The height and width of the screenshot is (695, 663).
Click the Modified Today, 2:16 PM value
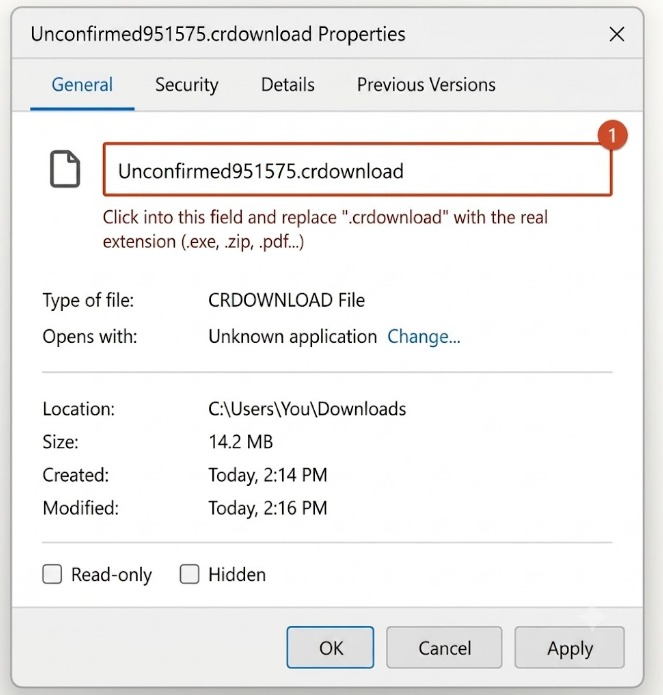268,508
